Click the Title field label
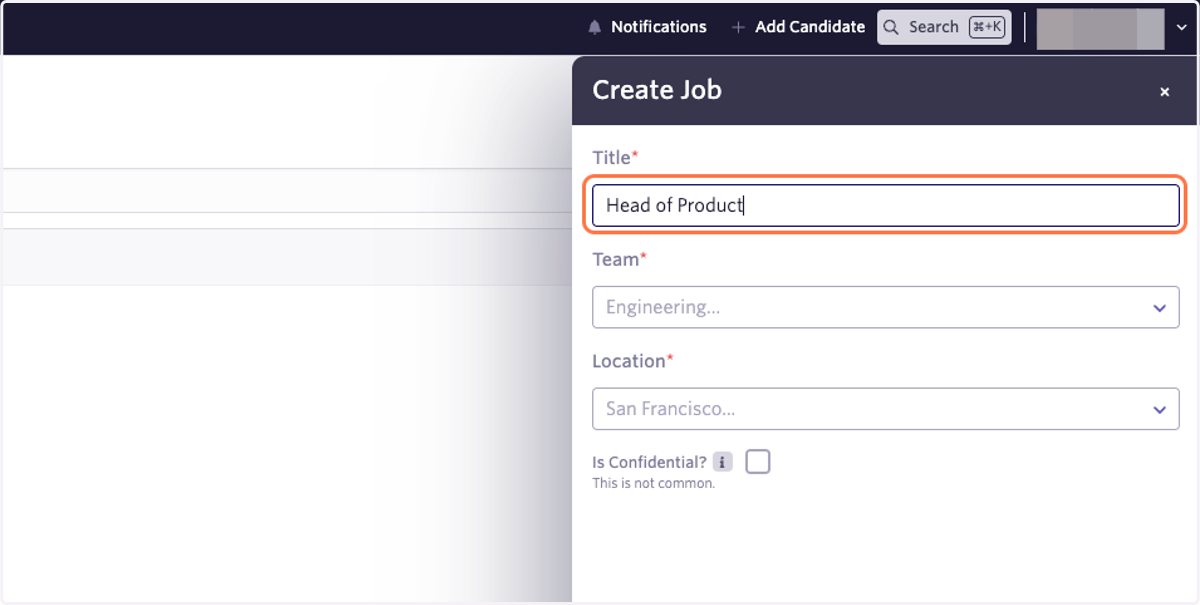 [x=615, y=157]
